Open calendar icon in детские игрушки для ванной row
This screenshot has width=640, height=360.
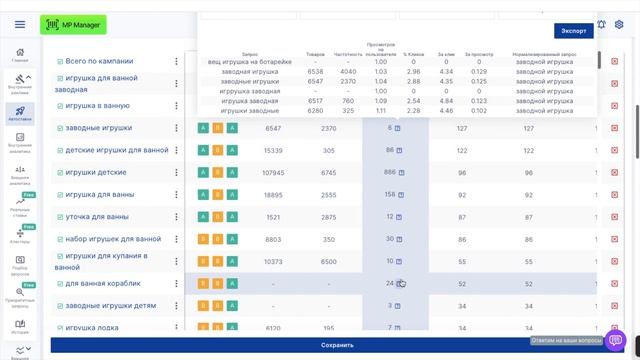(399, 150)
